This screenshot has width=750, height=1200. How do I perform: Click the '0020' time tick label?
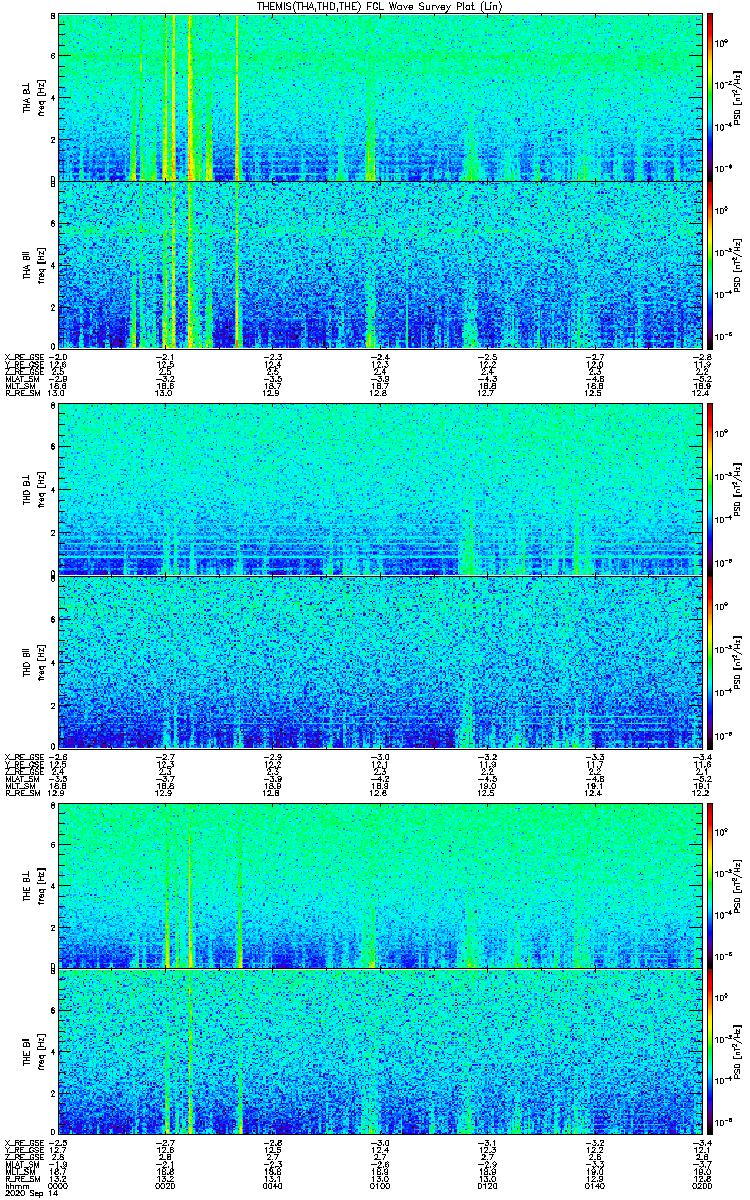click(x=166, y=1186)
